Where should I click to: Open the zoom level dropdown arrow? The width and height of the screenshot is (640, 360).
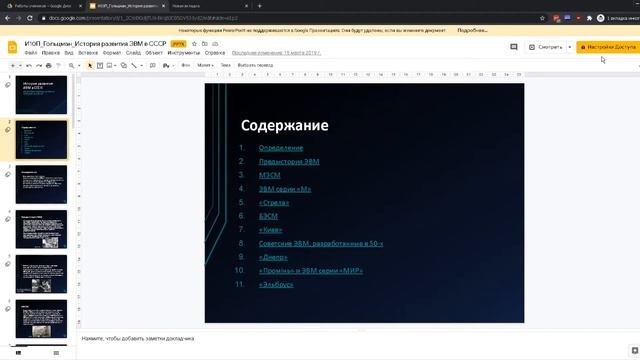click(x=79, y=65)
